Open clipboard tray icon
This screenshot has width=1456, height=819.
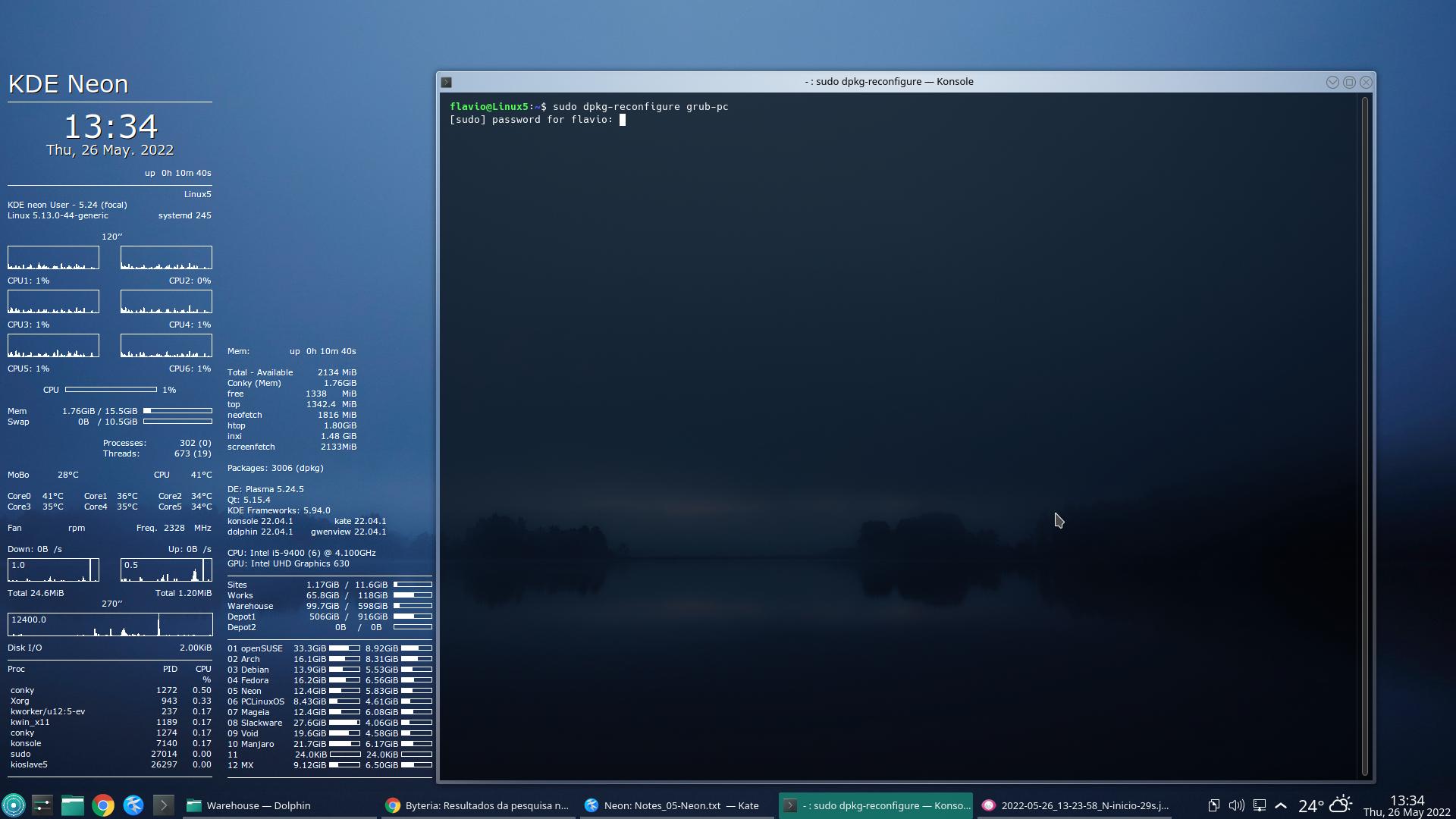click(x=1213, y=805)
